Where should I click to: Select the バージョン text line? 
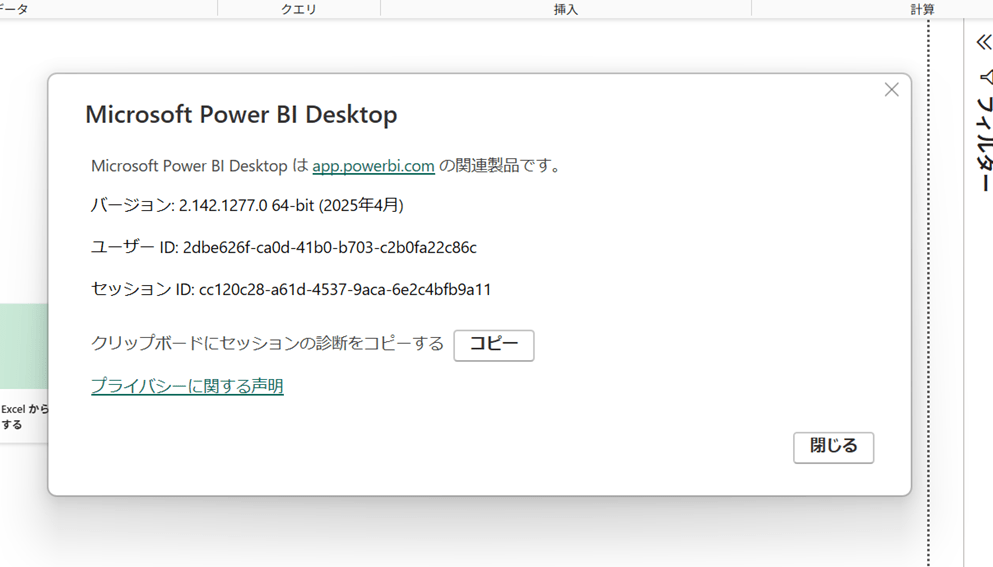[x=247, y=205]
